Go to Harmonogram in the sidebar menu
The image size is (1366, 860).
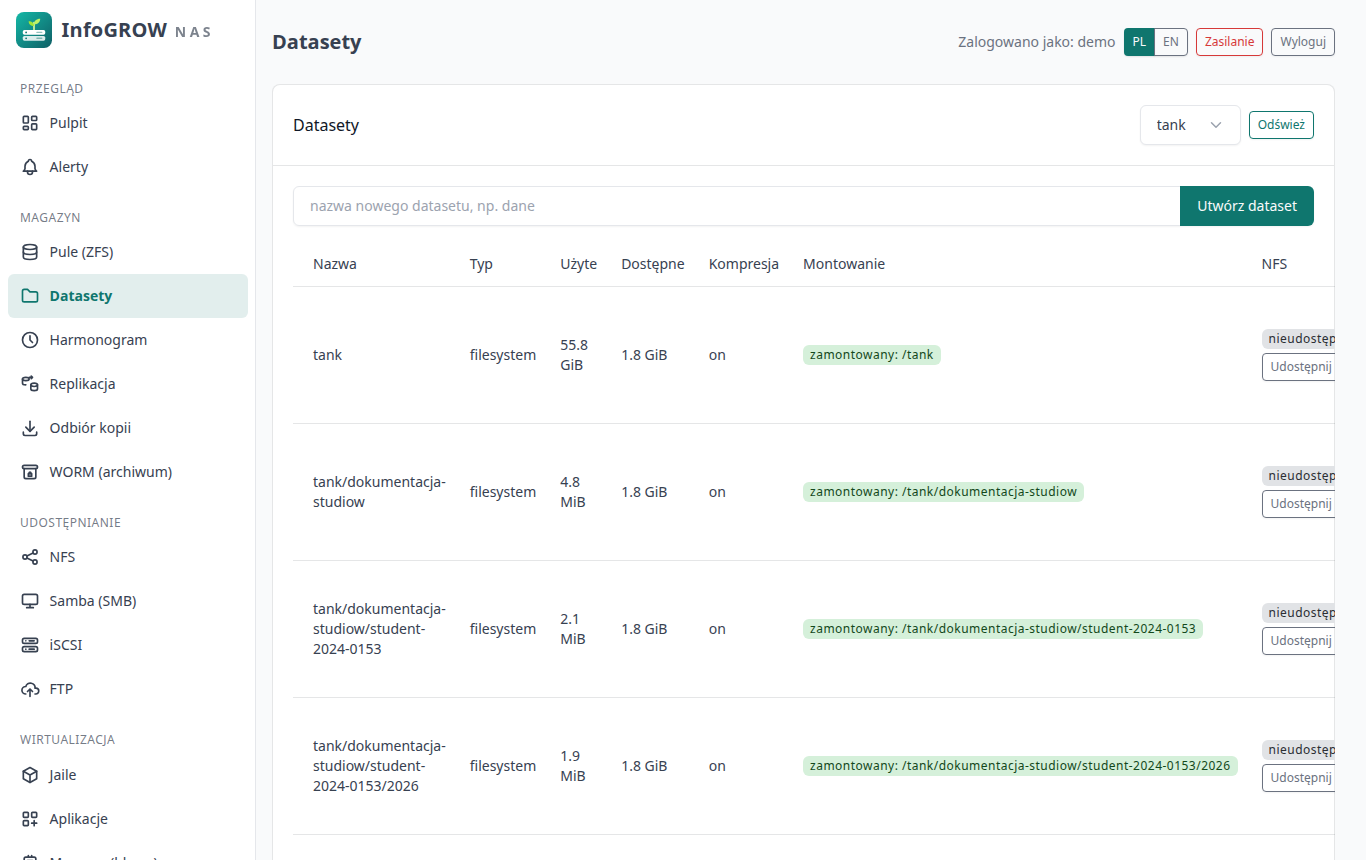[128, 340]
